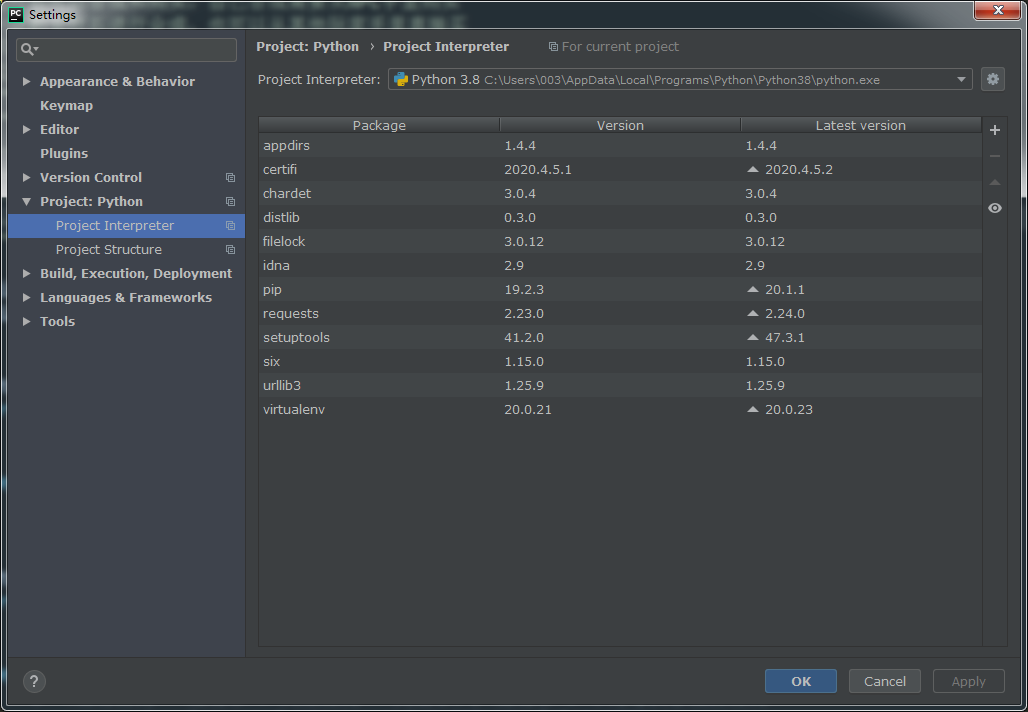Click the upgrade arrow icon in side toolbar
The height and width of the screenshot is (712, 1028).
(x=995, y=182)
